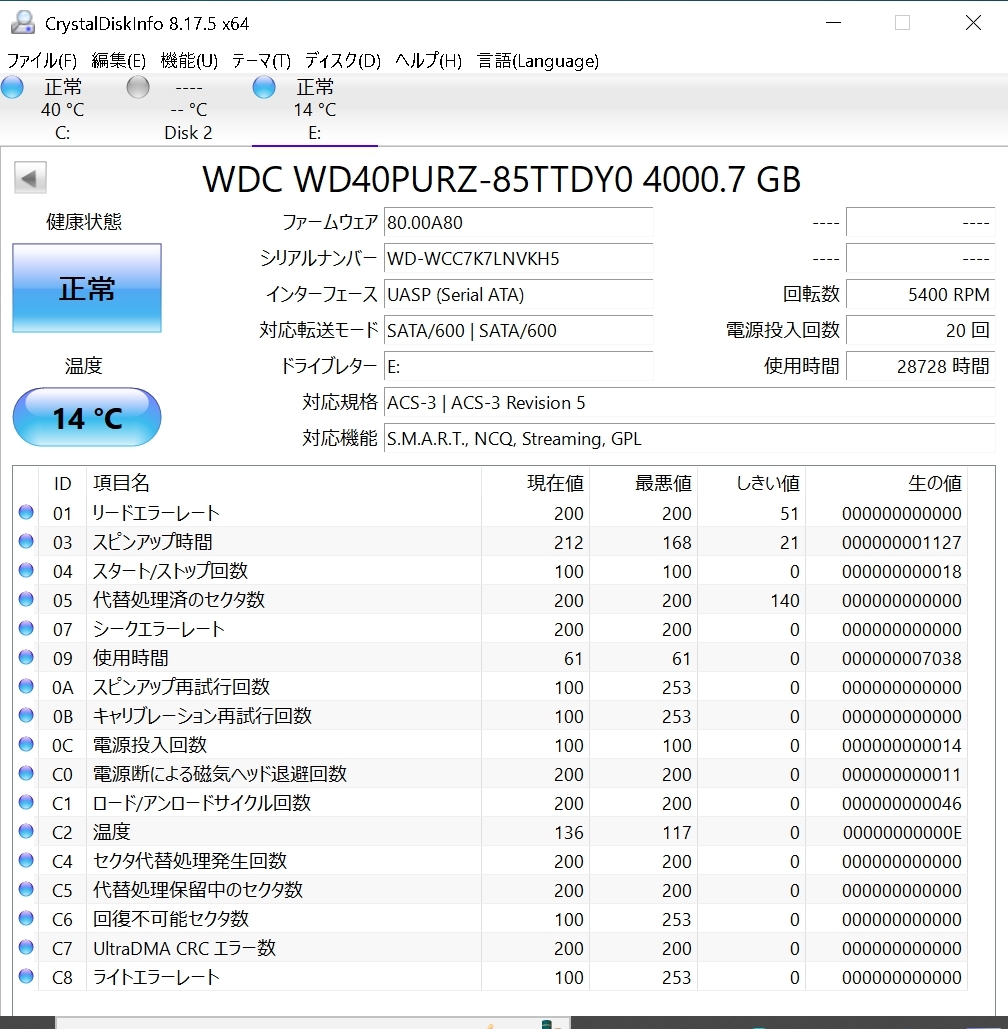
Task: Switch to the Disk 2 tab label
Action: pyautogui.click(x=188, y=133)
